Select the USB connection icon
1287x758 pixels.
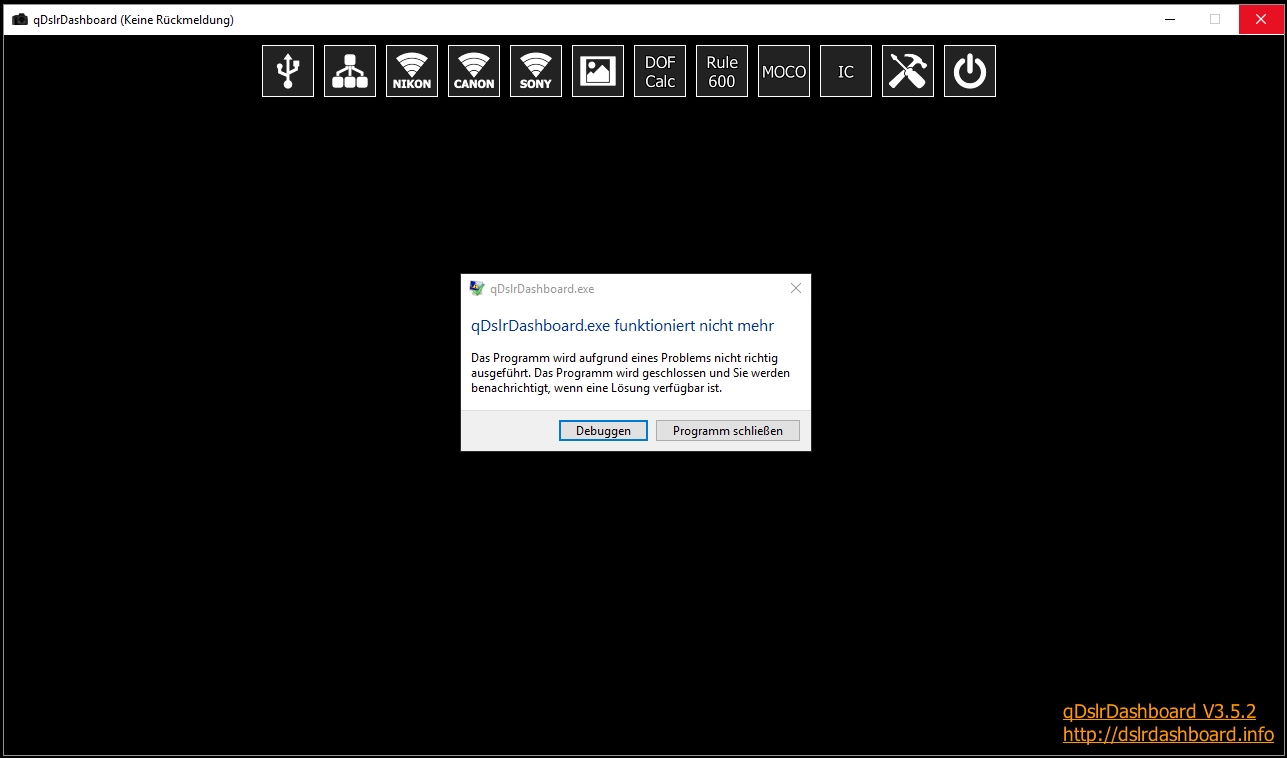point(287,71)
